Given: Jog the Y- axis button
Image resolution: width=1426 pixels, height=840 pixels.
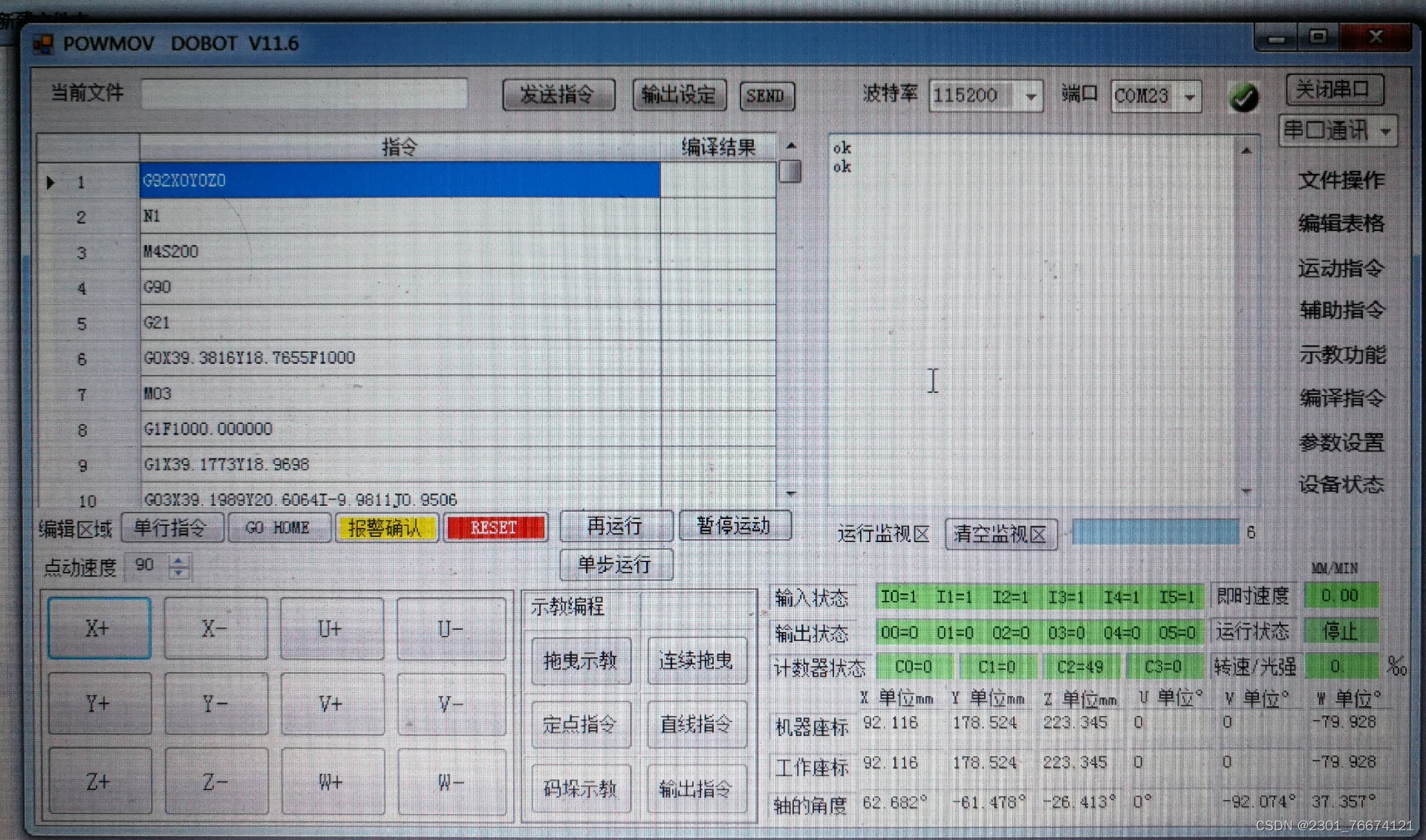Looking at the screenshot, I should click(215, 703).
